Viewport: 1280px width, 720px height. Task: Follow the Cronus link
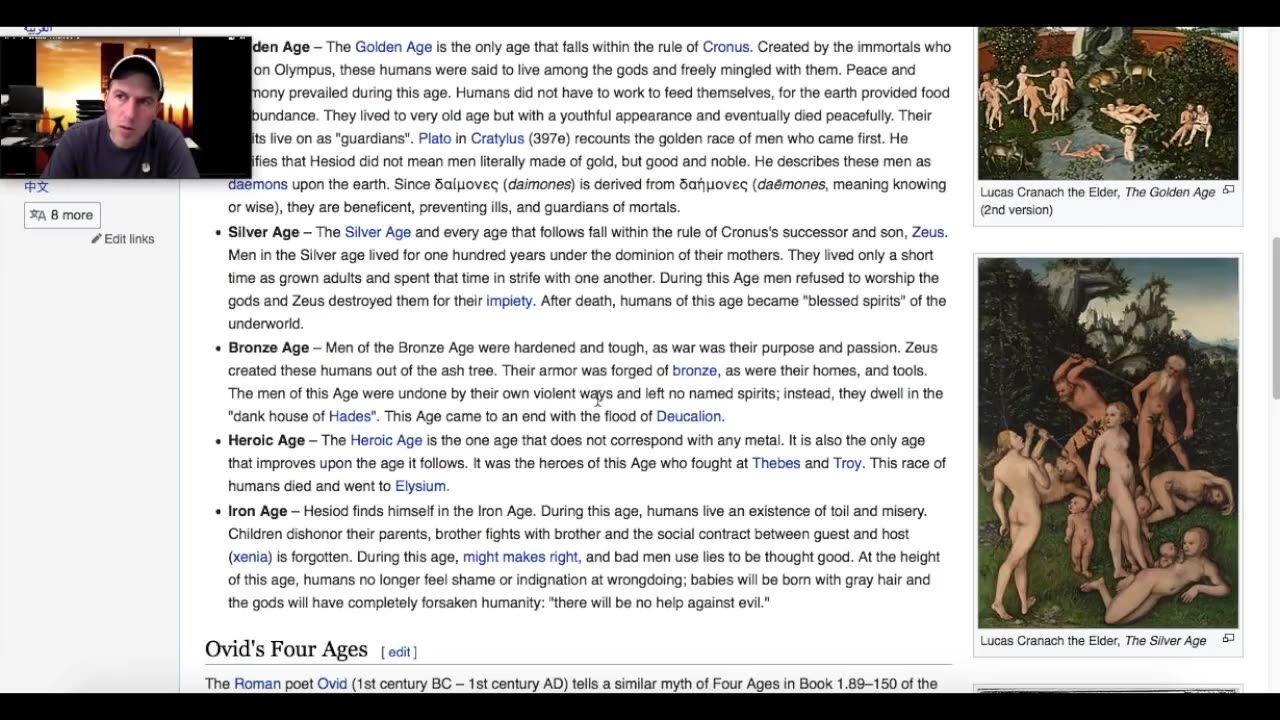[x=726, y=47]
